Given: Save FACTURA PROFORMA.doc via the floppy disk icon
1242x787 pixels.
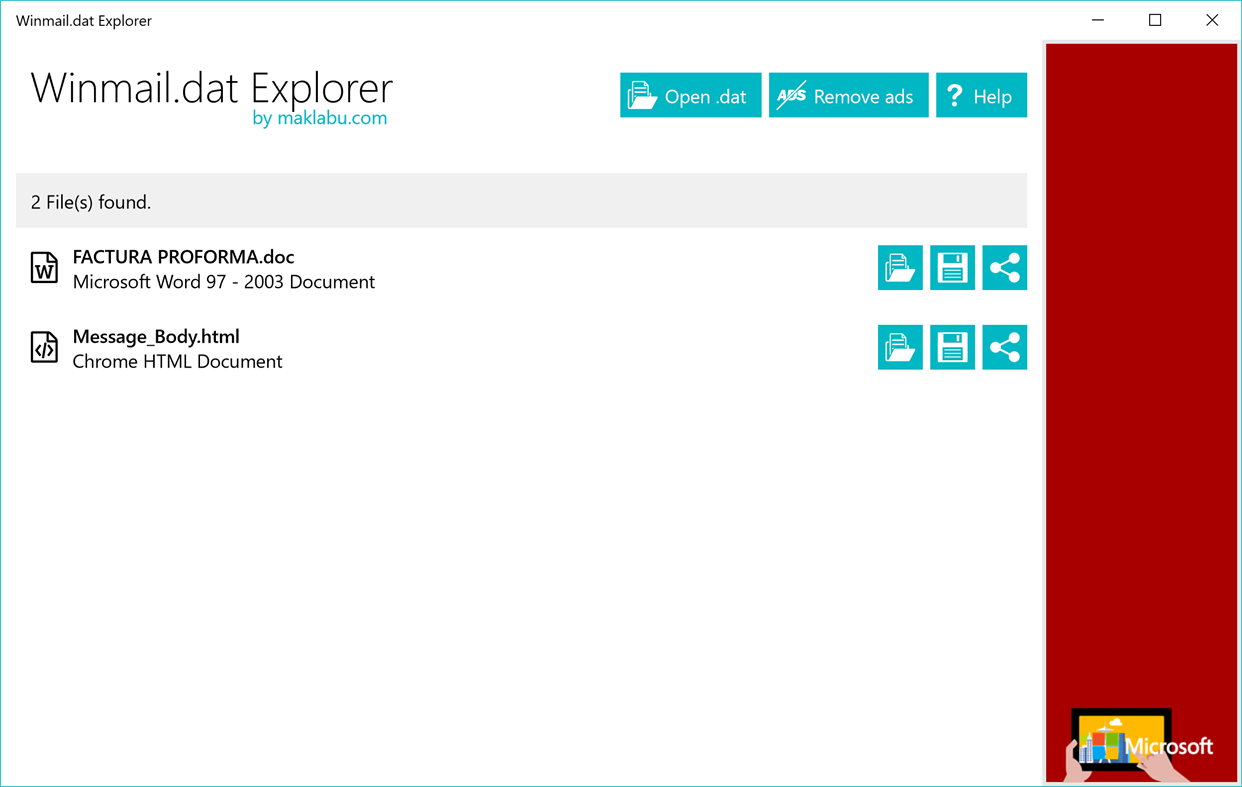Looking at the screenshot, I should coord(952,267).
